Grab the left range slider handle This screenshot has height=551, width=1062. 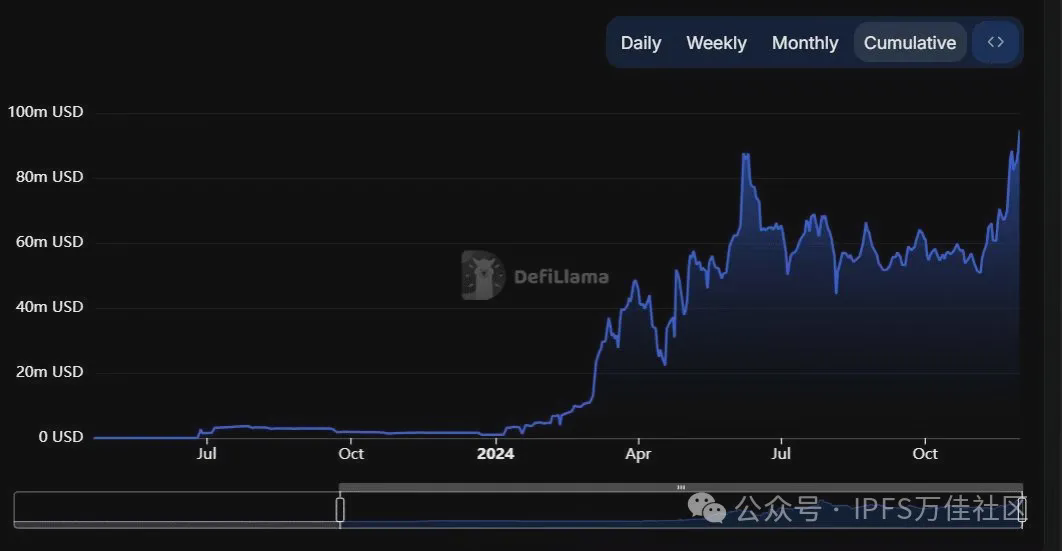340,510
